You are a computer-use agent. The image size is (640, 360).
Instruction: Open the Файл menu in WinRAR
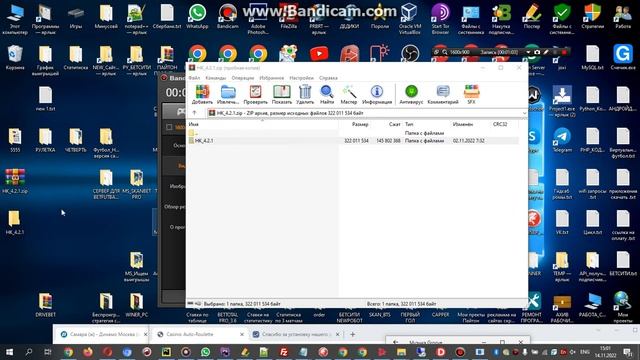click(194, 78)
